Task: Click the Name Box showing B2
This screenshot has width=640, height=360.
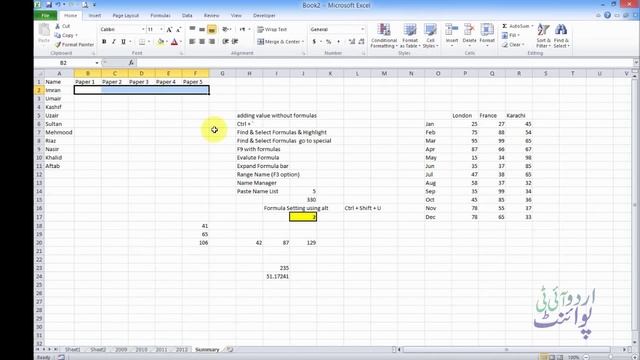Action: [63, 63]
